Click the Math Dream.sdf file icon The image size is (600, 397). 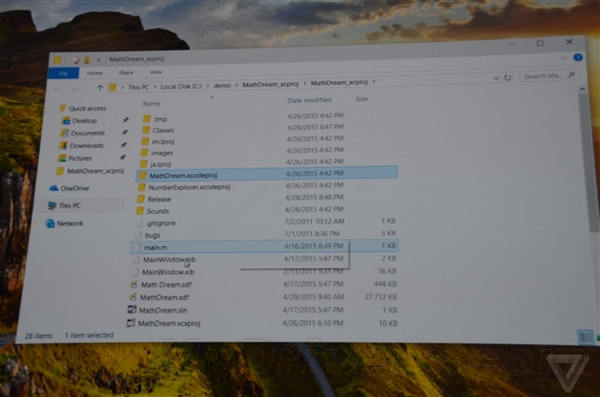[x=134, y=284]
